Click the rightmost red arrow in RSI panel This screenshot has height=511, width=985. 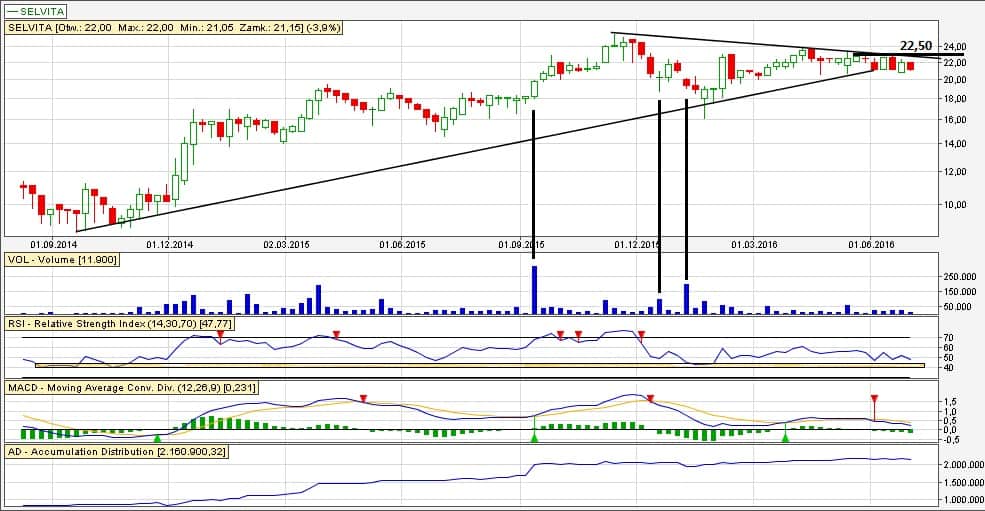pos(641,334)
